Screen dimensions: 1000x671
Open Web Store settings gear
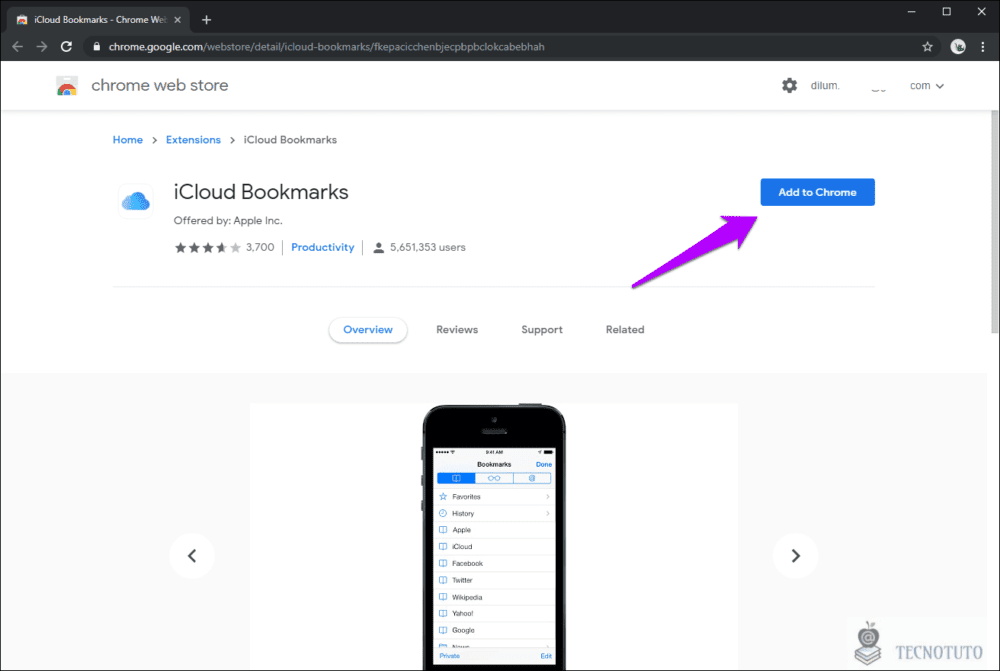coord(790,85)
